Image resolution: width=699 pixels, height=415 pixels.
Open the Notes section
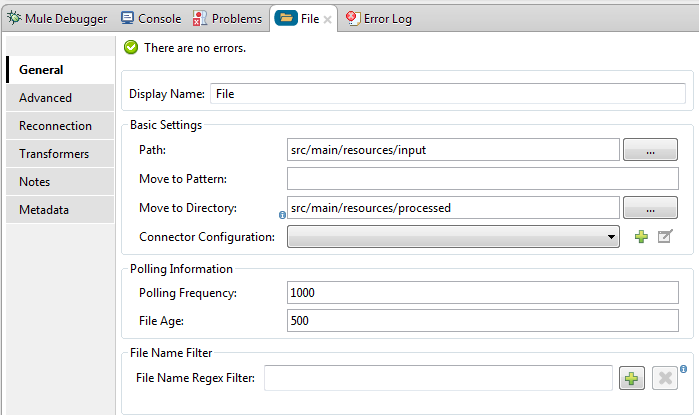tap(60, 182)
